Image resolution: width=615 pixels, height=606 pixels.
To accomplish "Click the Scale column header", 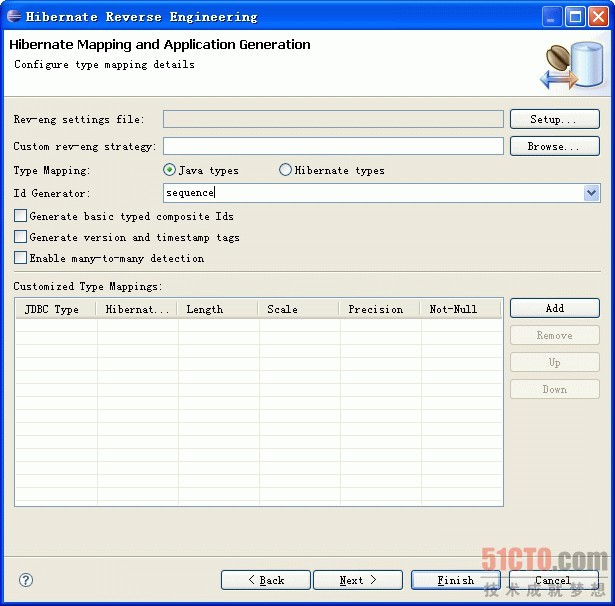I will point(298,309).
